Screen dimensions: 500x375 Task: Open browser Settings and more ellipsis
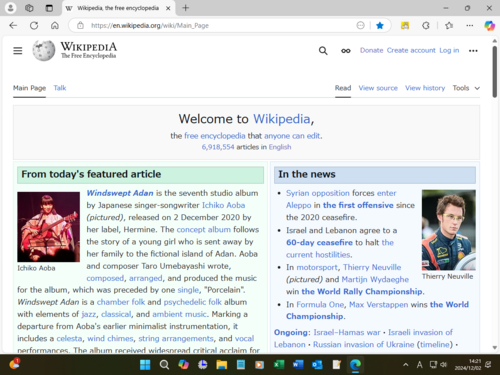click(x=470, y=26)
